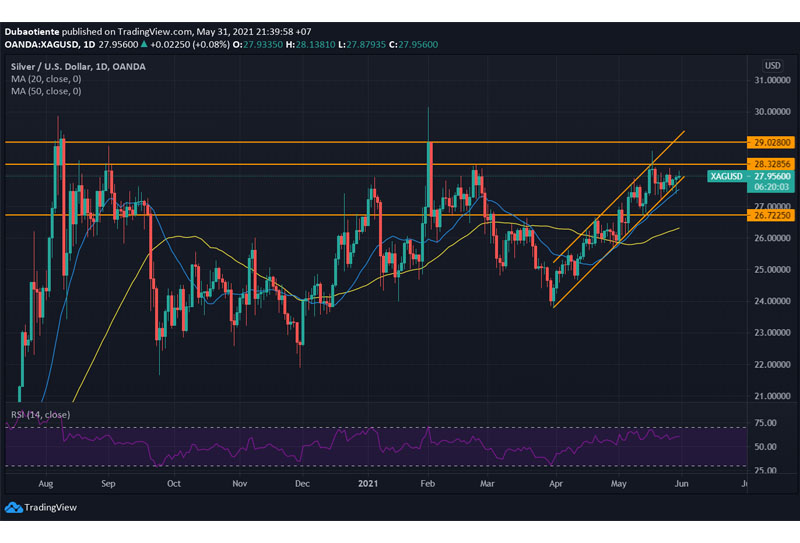Click the Sep label on time axis
Image resolution: width=800 pixels, height=543 pixels.
click(108, 483)
